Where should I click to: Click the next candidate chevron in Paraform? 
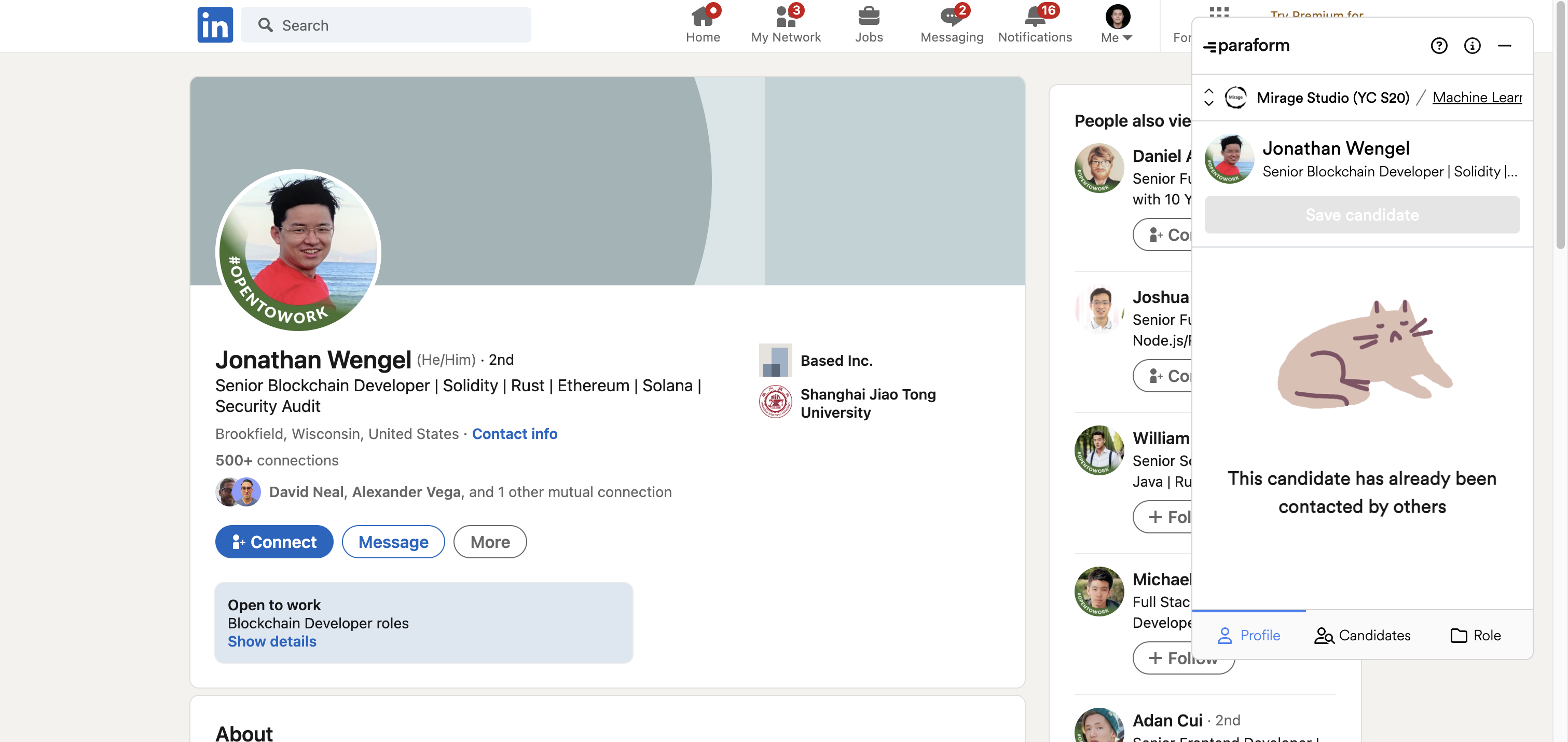[1208, 104]
